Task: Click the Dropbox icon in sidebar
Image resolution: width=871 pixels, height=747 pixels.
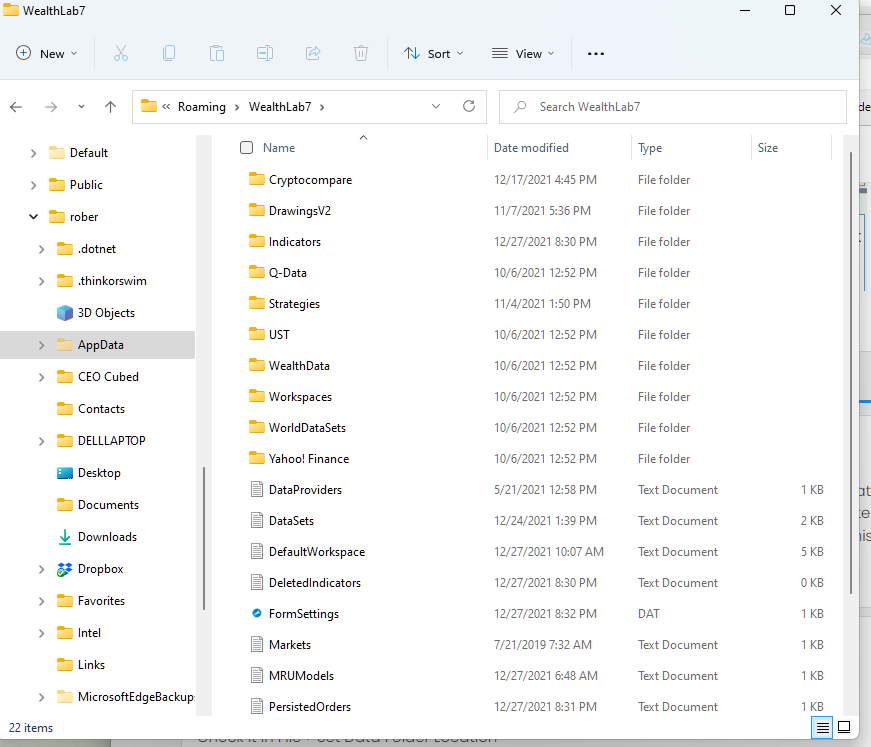Action: click(x=64, y=569)
